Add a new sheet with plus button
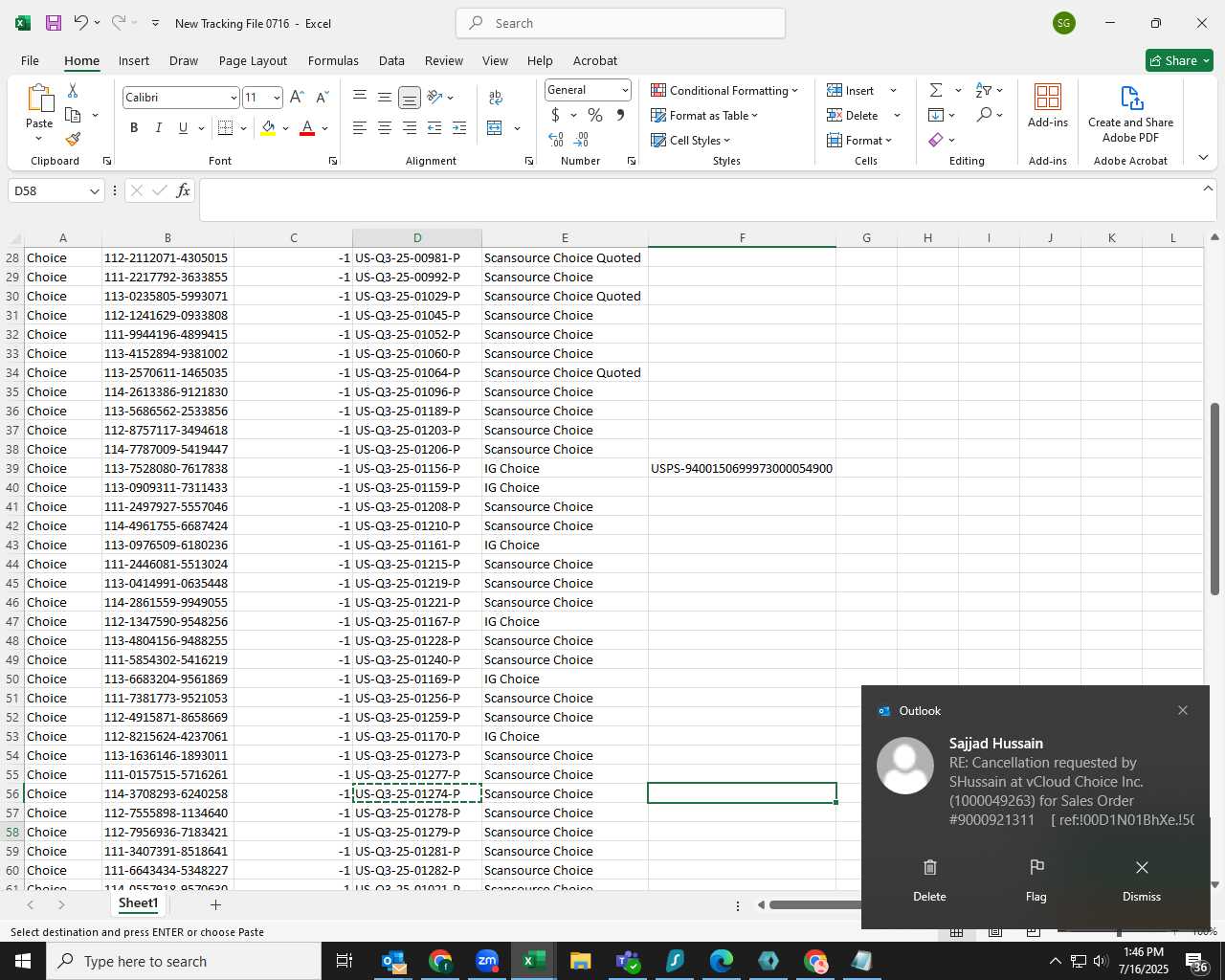Viewport: 1225px width, 980px height. [x=215, y=904]
